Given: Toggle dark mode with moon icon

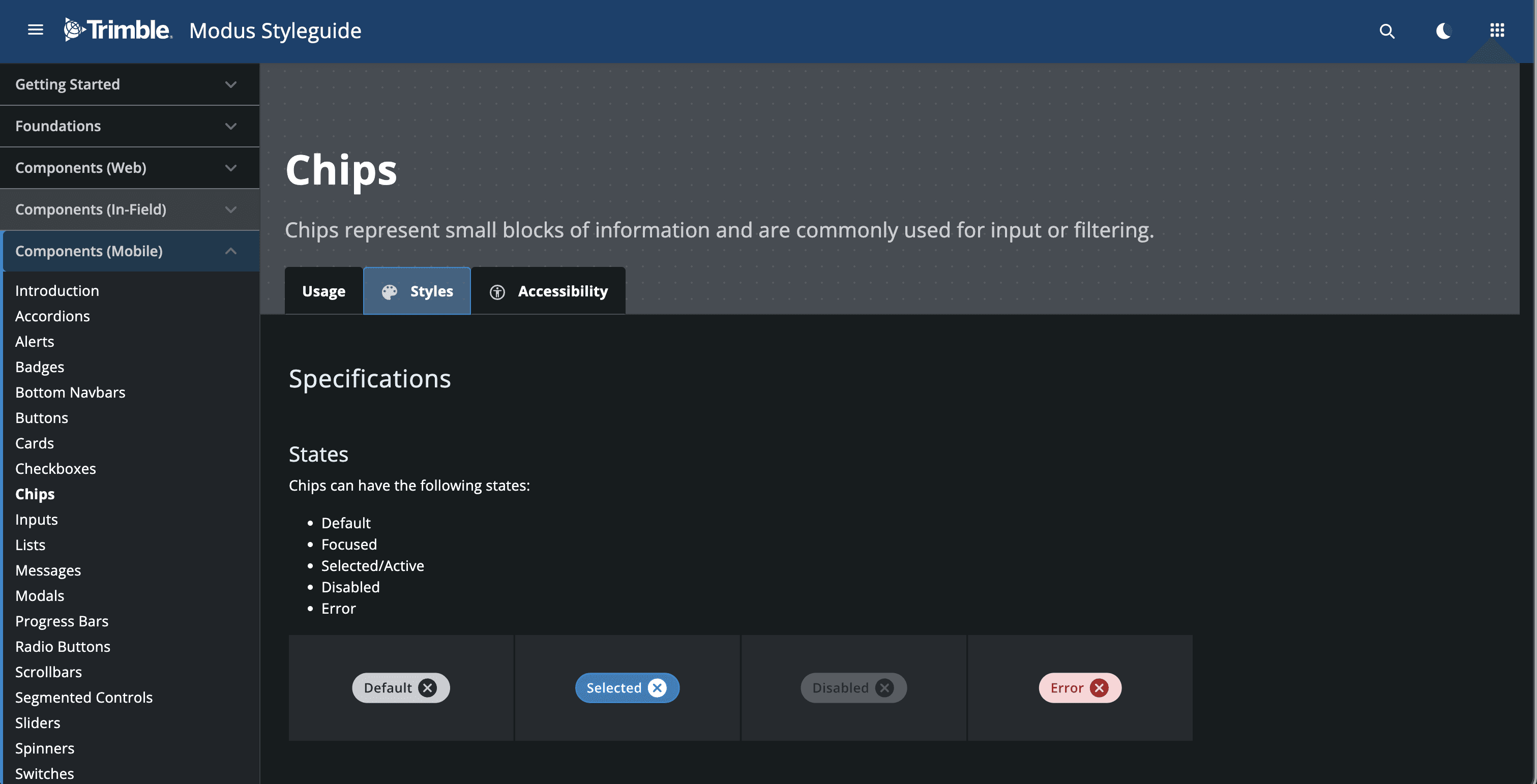Looking at the screenshot, I should (x=1443, y=31).
